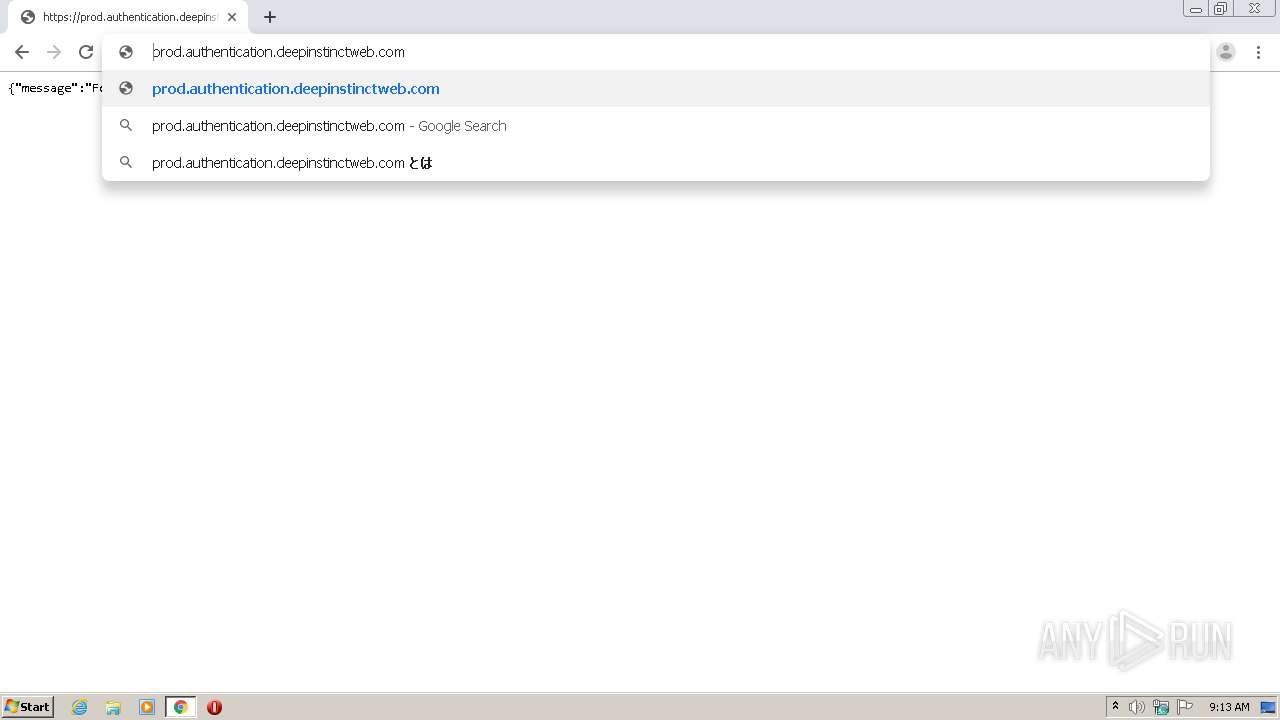Switch to Chrome in the taskbar
This screenshot has height=720, width=1280.
[x=180, y=707]
